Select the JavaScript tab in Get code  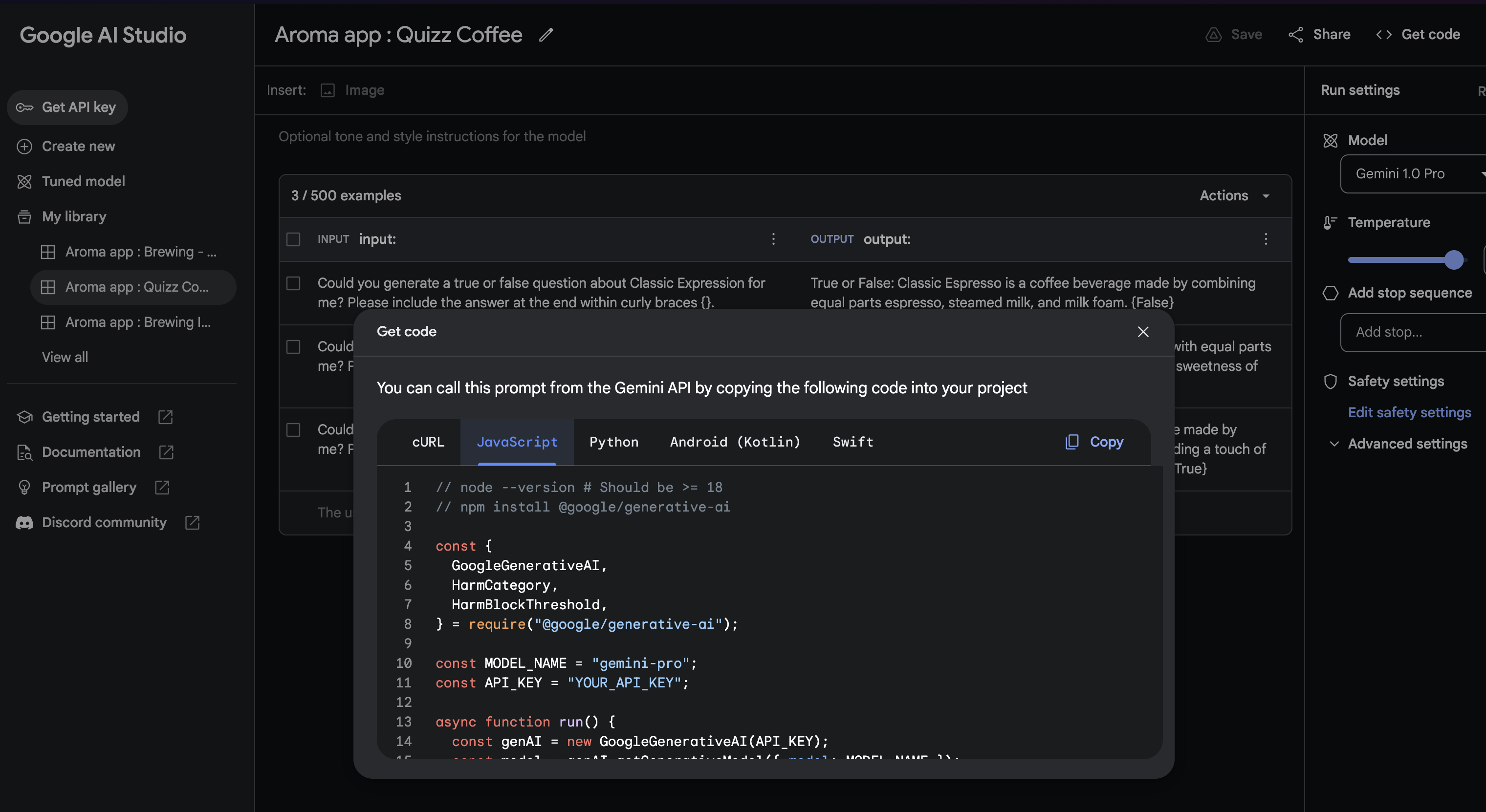tap(516, 441)
